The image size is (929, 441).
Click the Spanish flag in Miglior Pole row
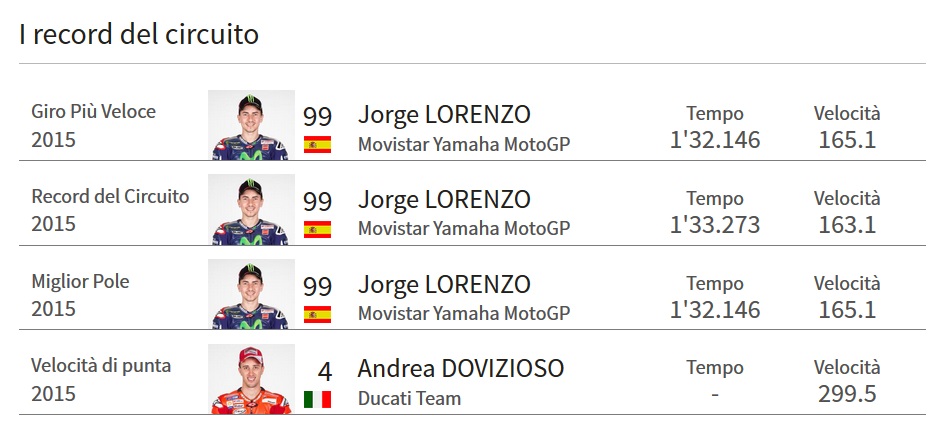[x=317, y=314]
